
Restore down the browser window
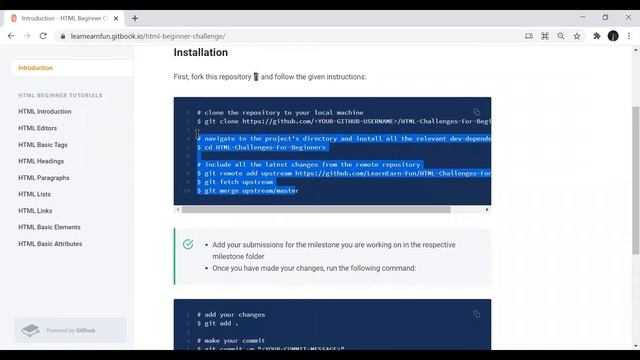click(605, 18)
